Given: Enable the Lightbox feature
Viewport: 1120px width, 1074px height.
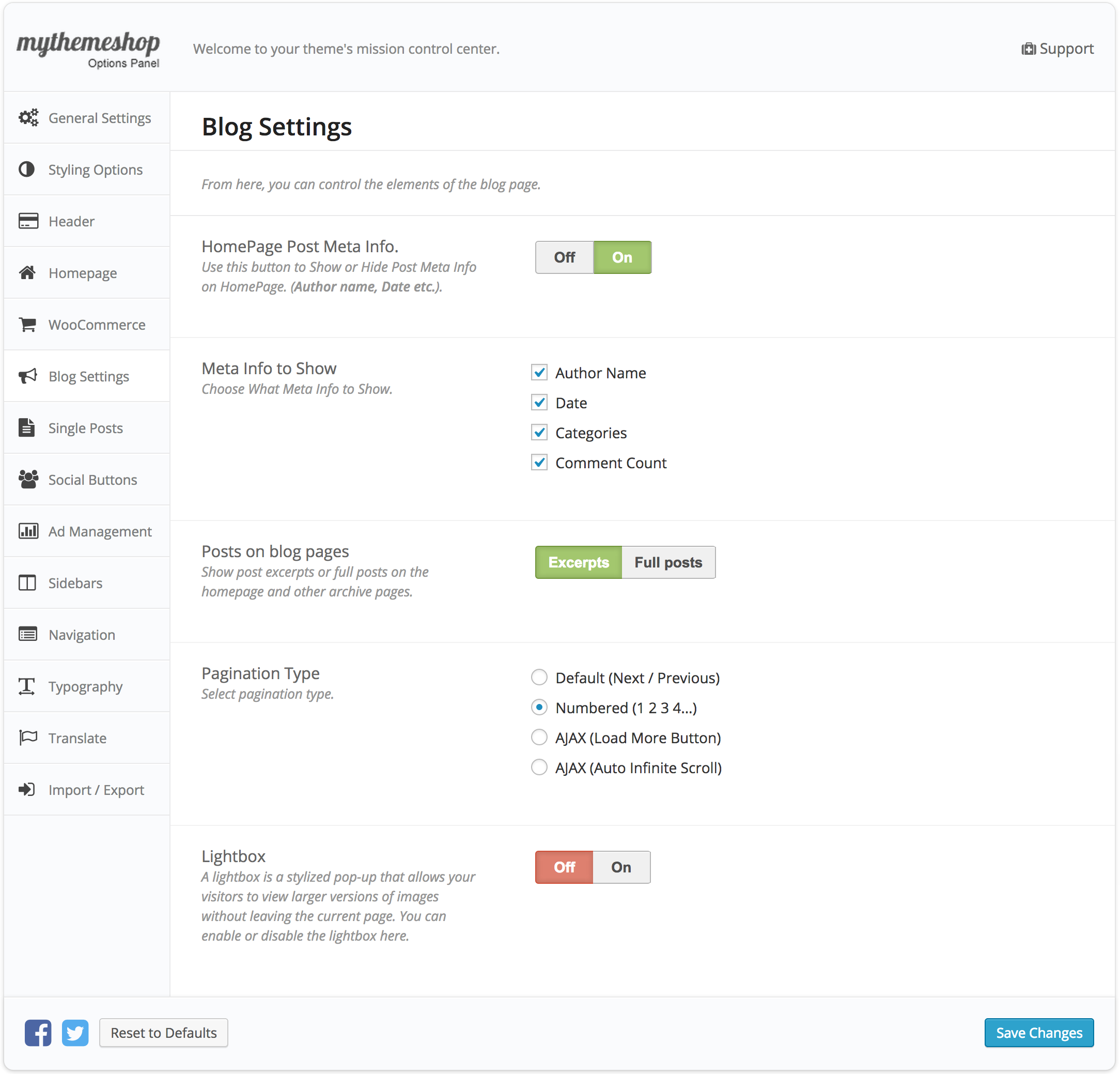Looking at the screenshot, I should click(x=621, y=867).
